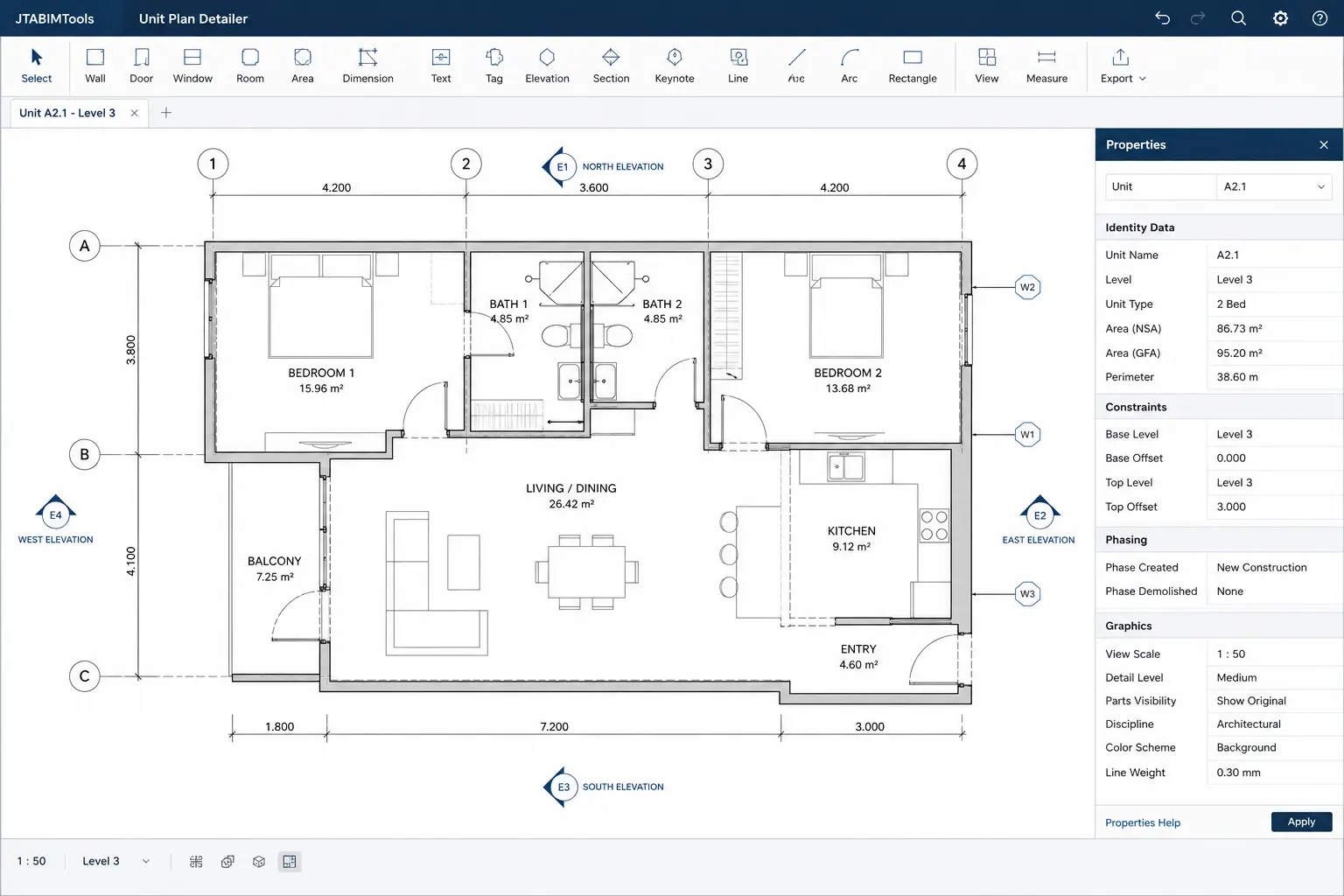The height and width of the screenshot is (896, 1344).
Task: Choose the Arc tool
Action: (x=849, y=66)
